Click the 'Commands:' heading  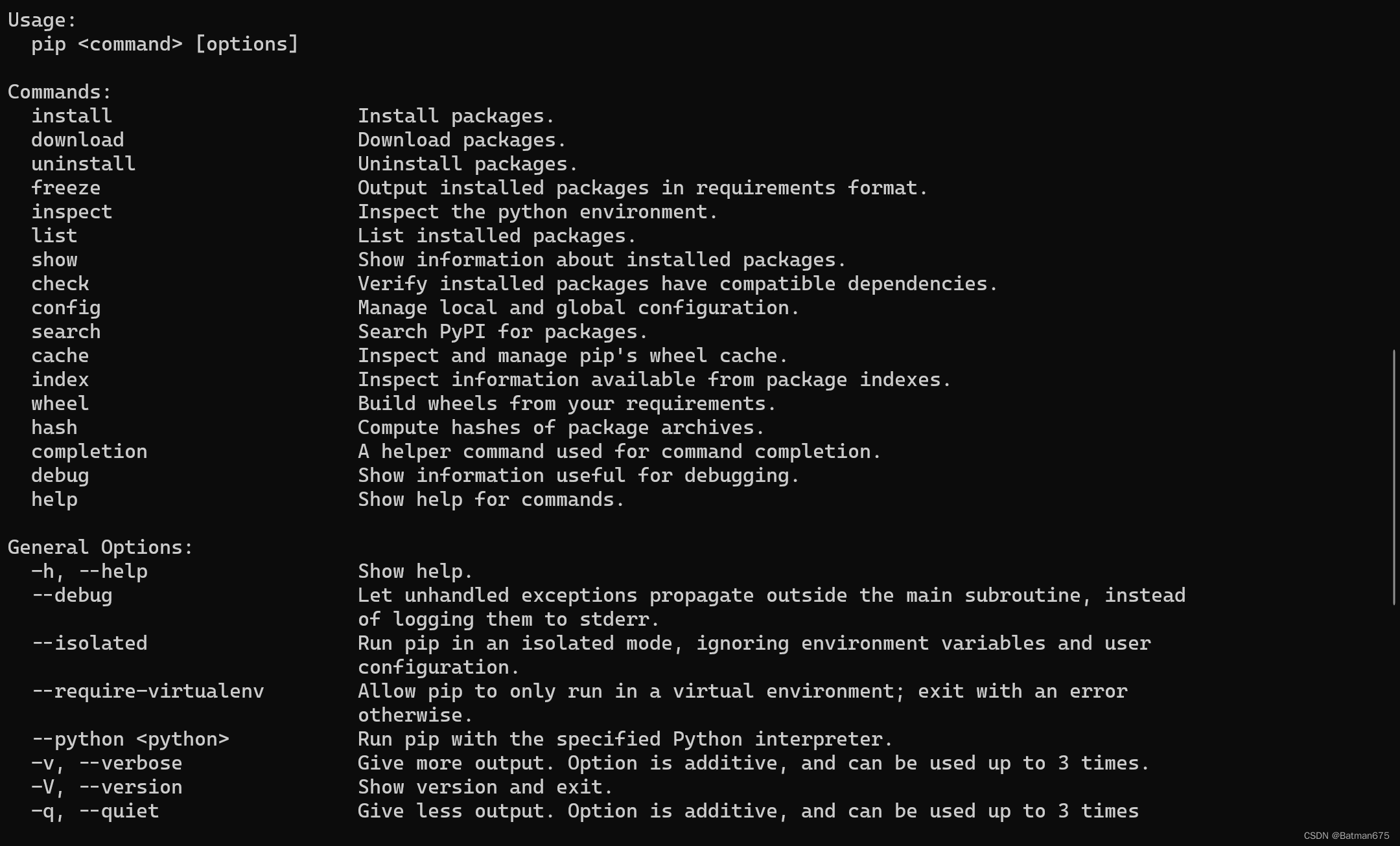coord(60,92)
